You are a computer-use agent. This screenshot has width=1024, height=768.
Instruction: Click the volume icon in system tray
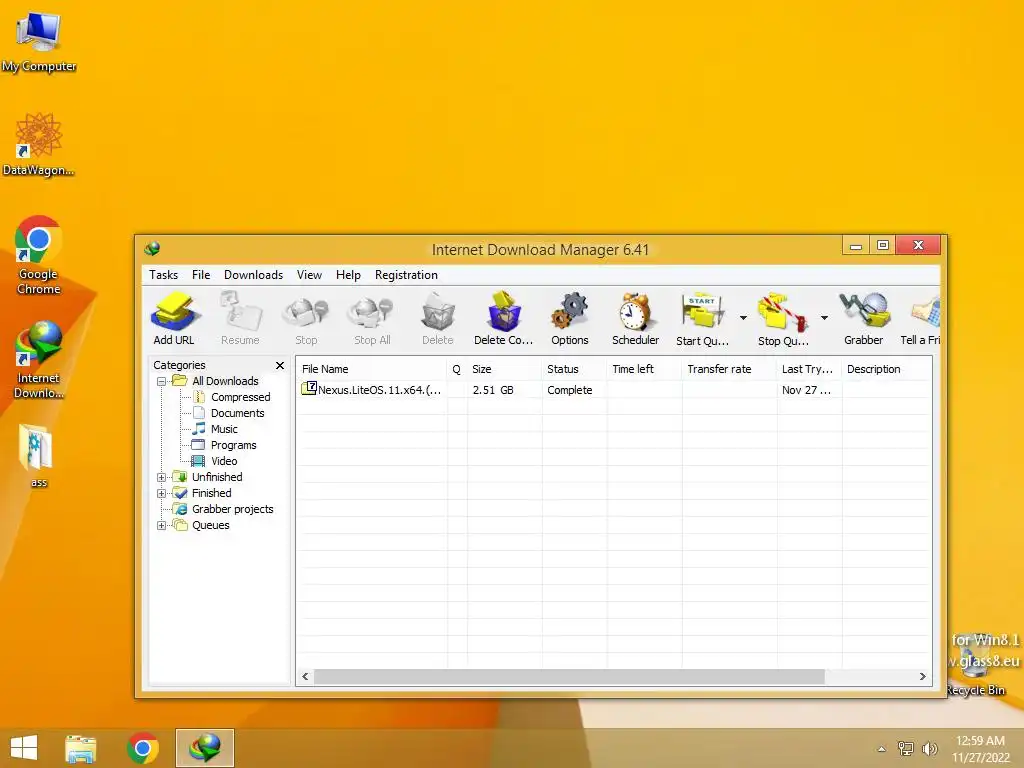click(929, 749)
